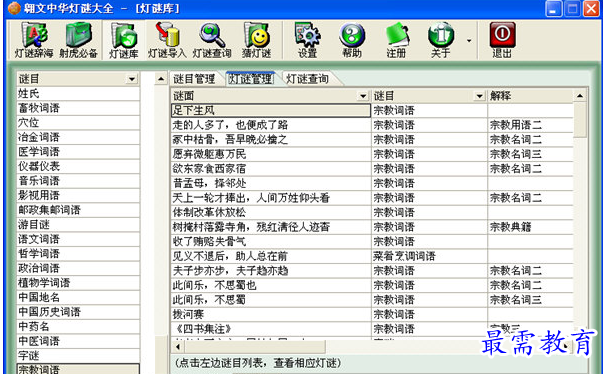Click the 退出 exit icon

tap(502, 40)
